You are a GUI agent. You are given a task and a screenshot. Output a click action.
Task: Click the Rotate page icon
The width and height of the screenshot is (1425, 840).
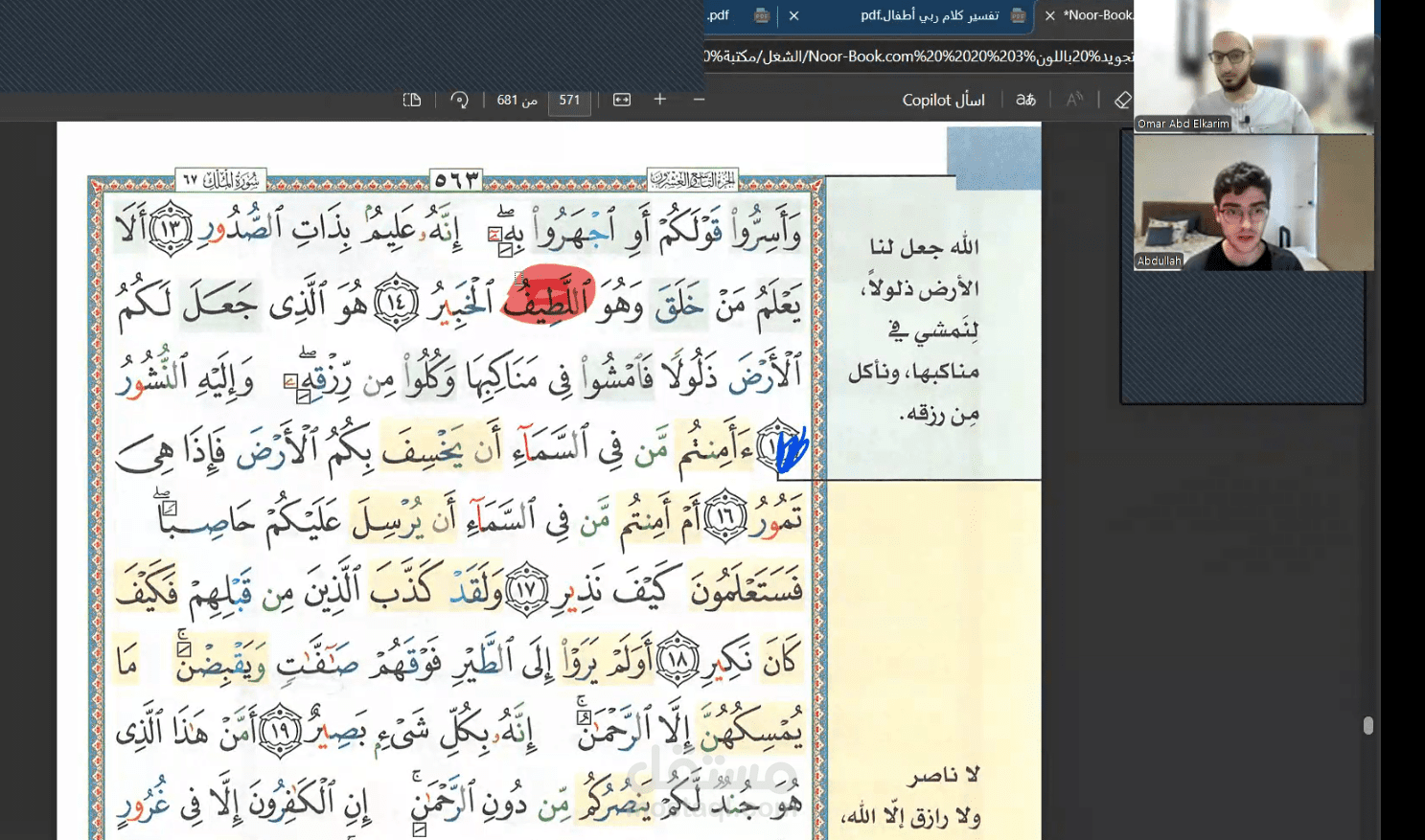460,100
